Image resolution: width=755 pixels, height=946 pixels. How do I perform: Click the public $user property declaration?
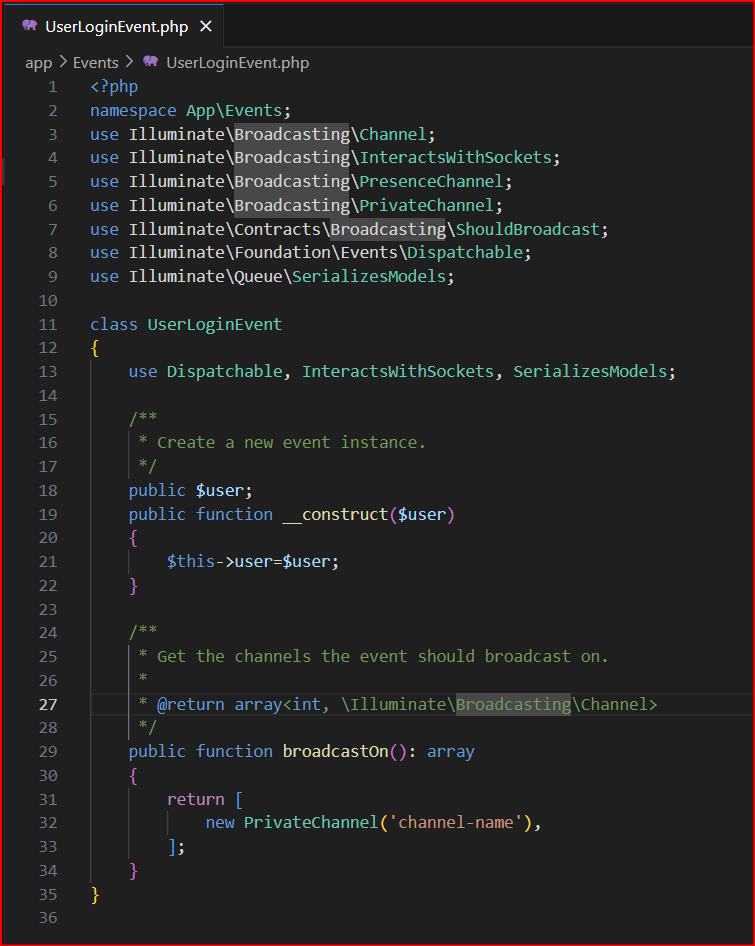click(190, 490)
